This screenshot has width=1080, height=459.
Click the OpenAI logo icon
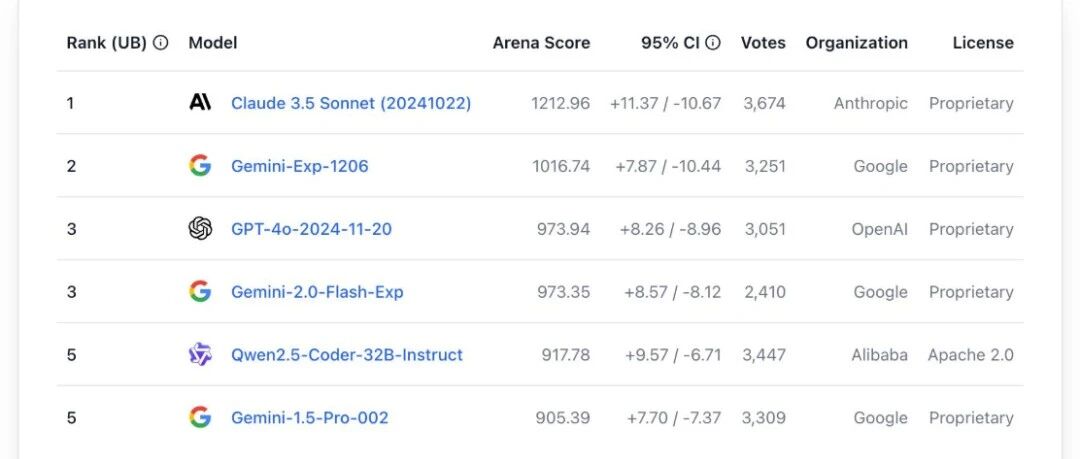(x=200, y=229)
